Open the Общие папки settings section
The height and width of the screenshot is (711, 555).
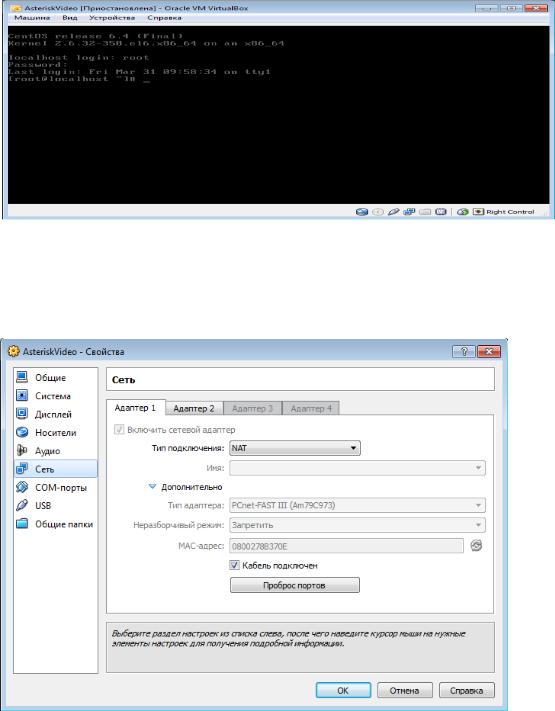[56, 524]
